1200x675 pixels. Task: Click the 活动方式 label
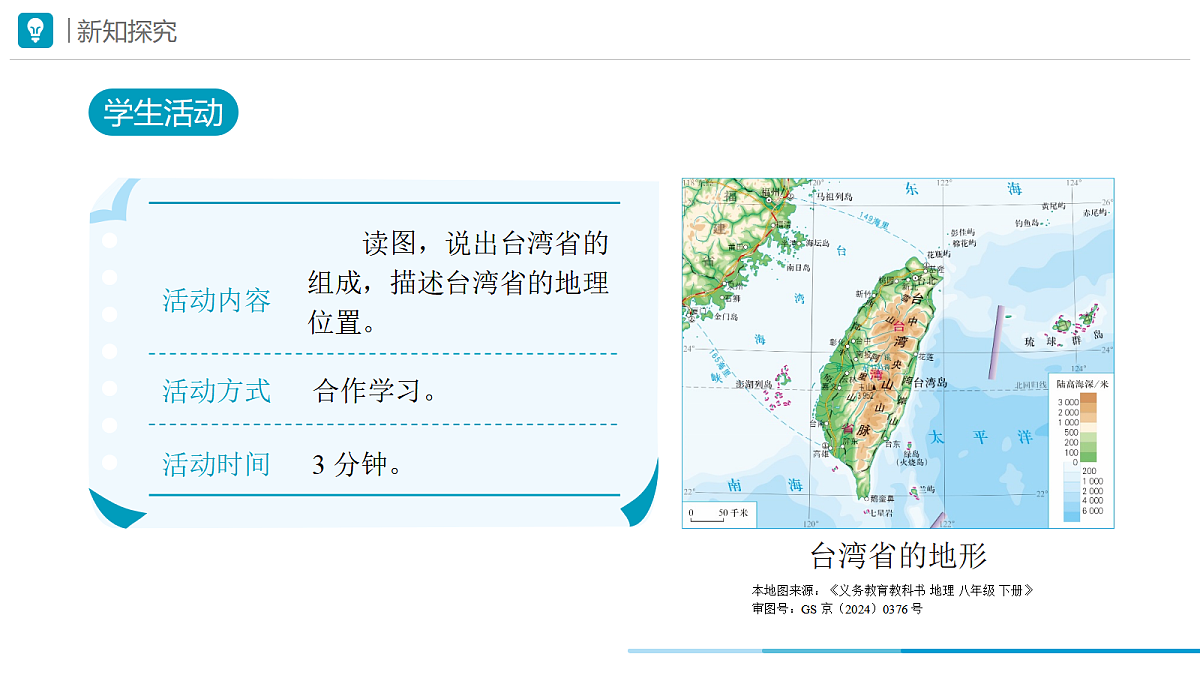pyautogui.click(x=217, y=390)
